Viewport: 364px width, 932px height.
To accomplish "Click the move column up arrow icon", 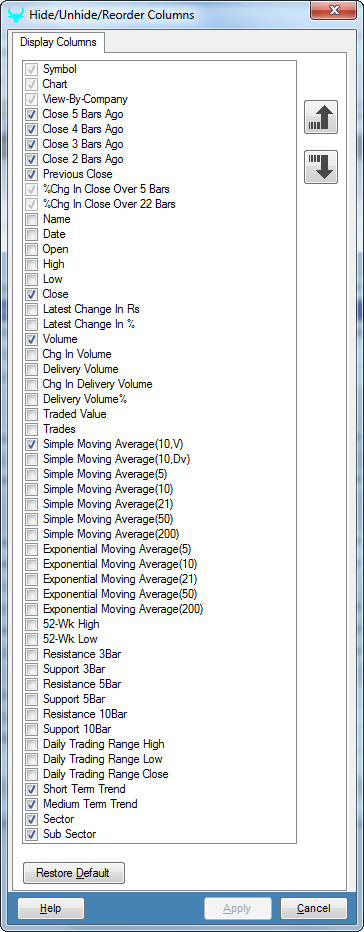I will [321, 117].
